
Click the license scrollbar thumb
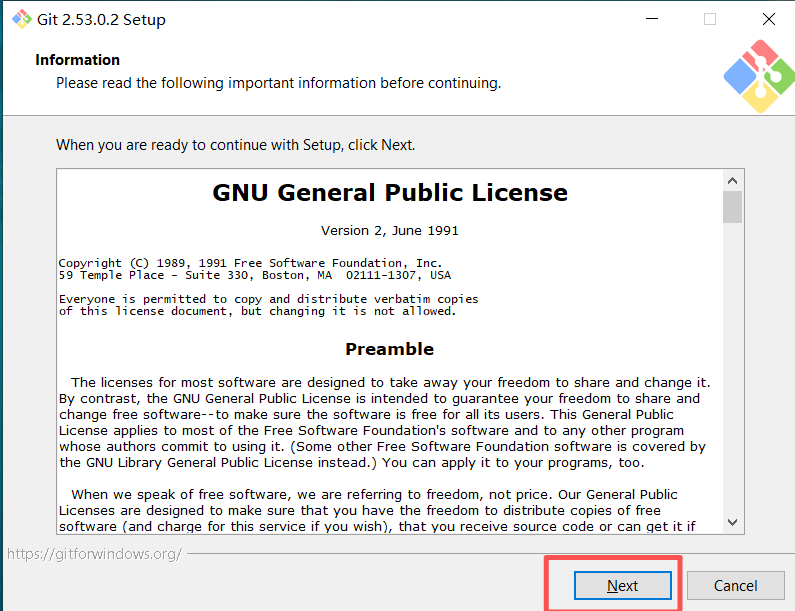(733, 207)
